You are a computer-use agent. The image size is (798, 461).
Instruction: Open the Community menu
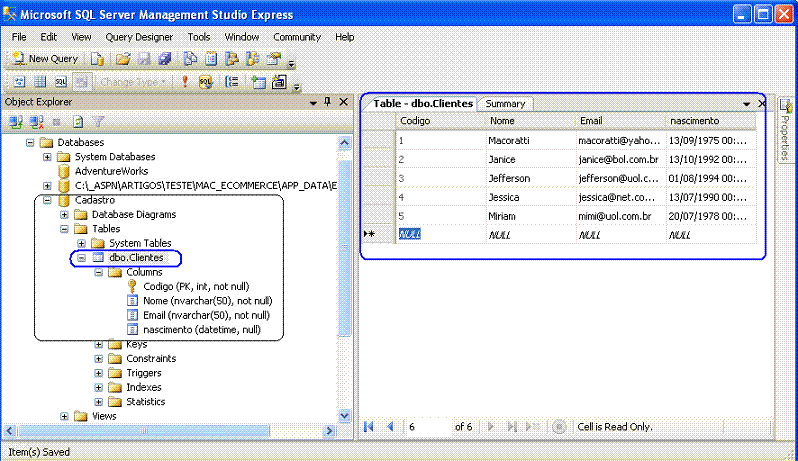297,37
